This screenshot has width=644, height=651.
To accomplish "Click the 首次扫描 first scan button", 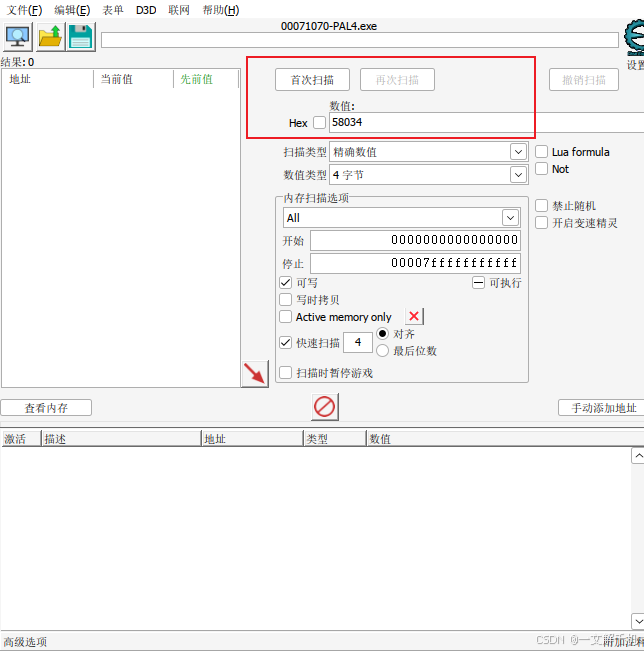I will [x=312, y=80].
